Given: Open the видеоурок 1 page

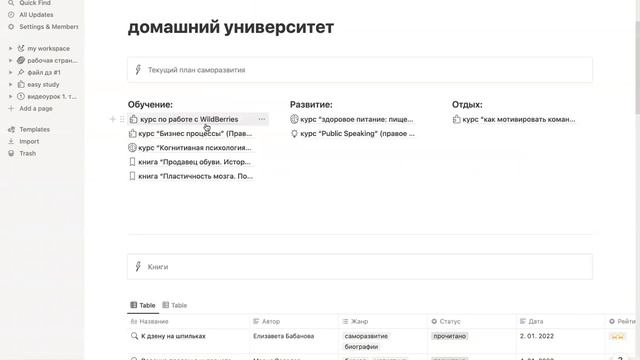Looking at the screenshot, I should click(52, 97).
